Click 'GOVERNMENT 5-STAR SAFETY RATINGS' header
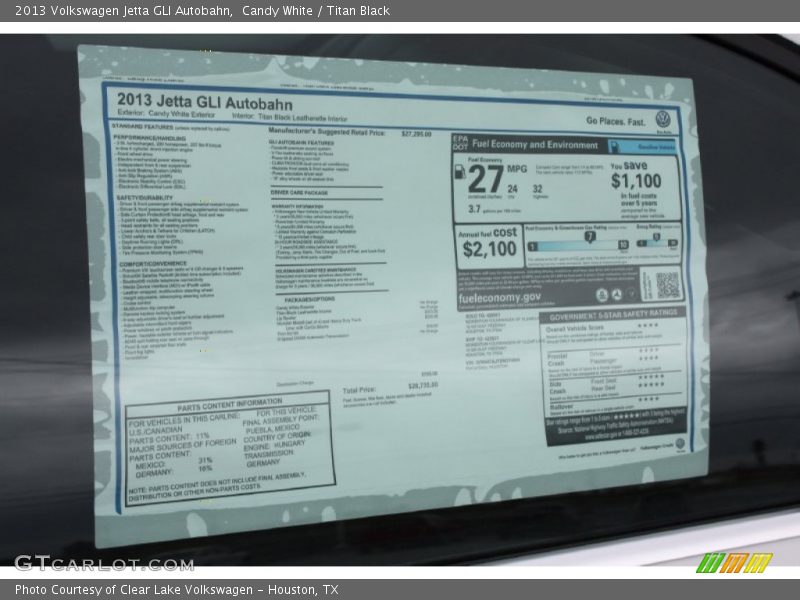Screen dimensions: 800x600 pos(613,315)
